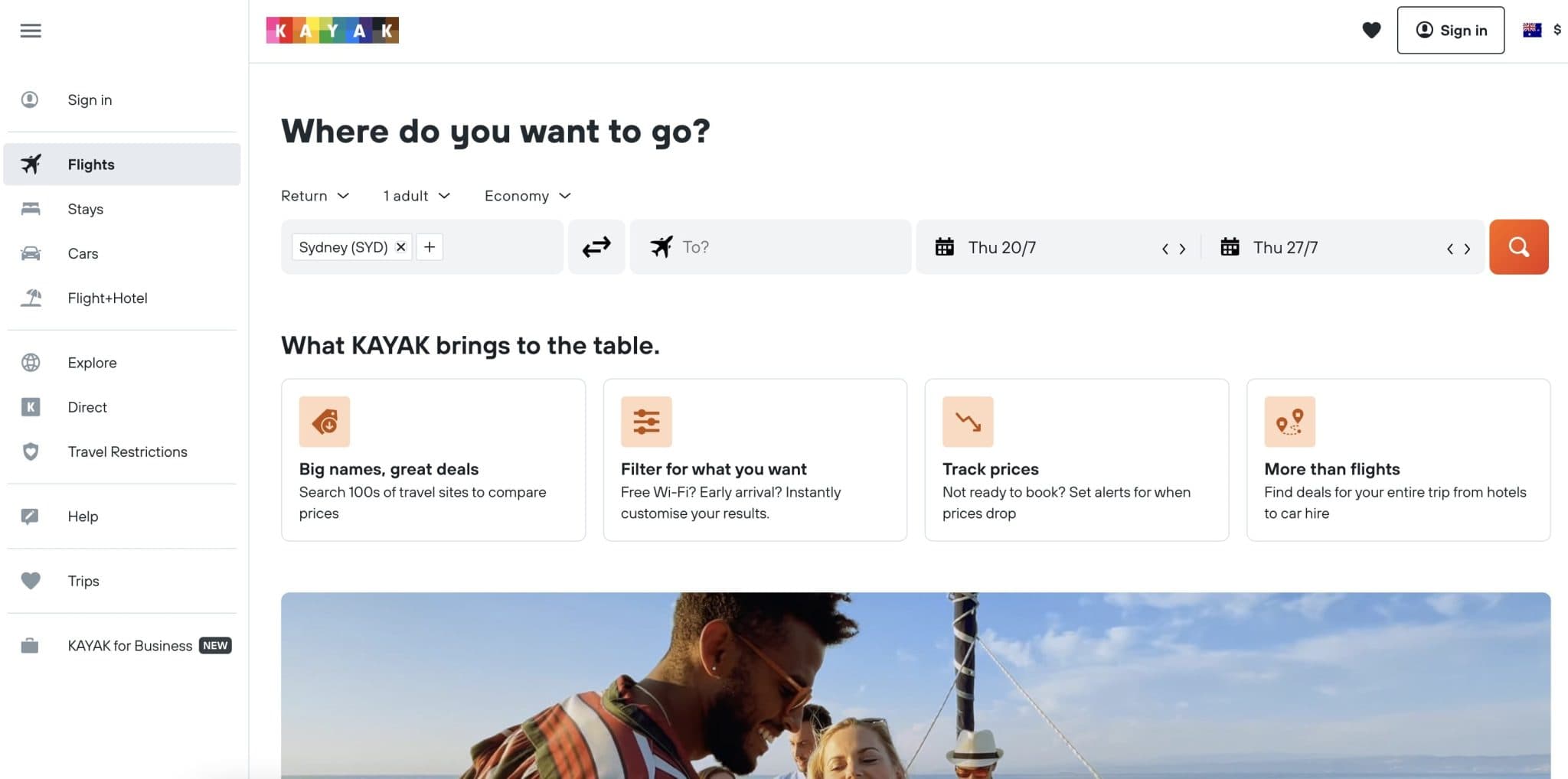Click the sailing promotional image
This screenshot has height=779, width=1568.
[x=916, y=686]
